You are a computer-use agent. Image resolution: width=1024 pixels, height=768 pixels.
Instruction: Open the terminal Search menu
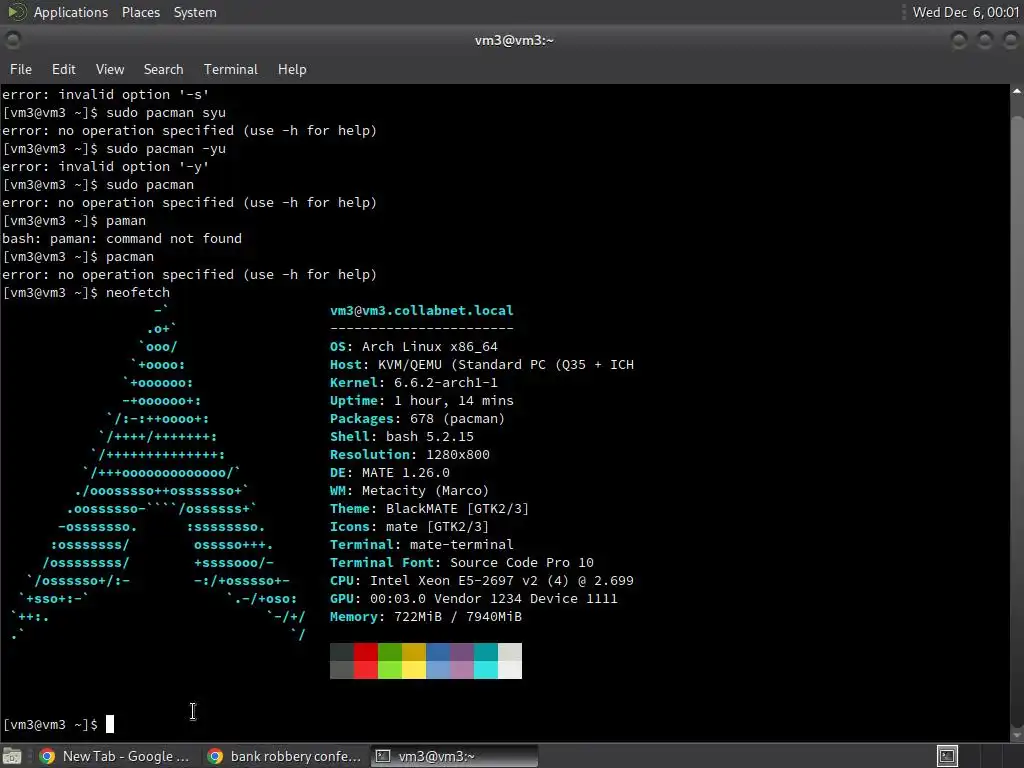point(163,69)
